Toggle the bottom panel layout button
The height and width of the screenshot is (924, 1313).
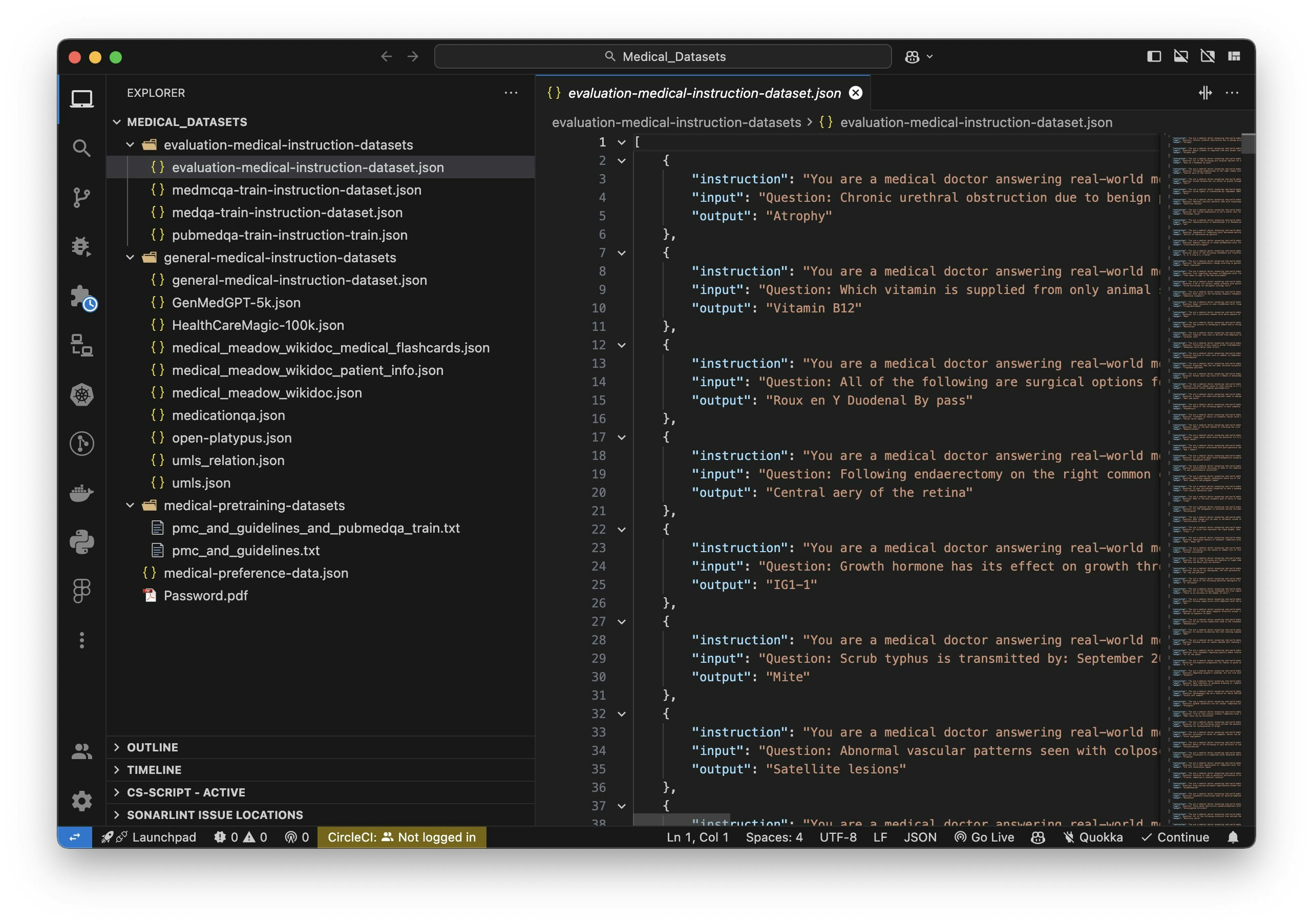click(x=1180, y=56)
